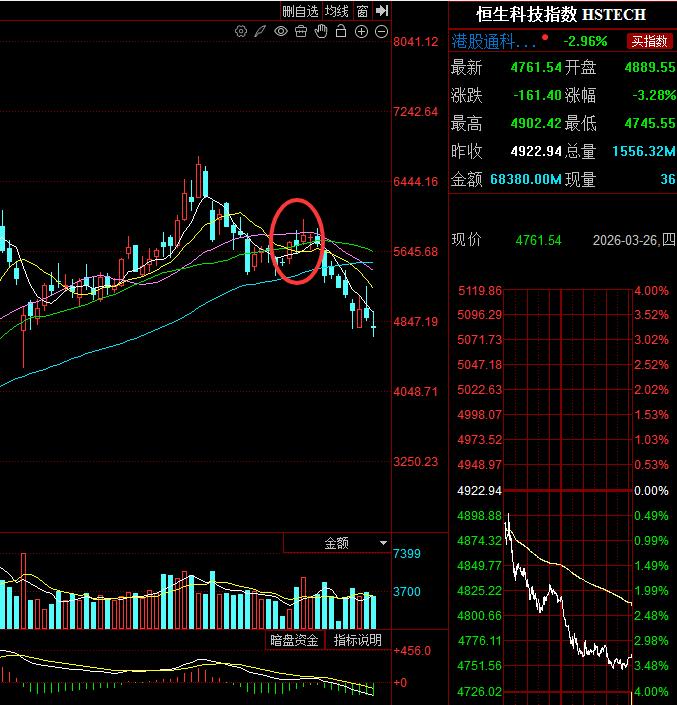This screenshot has height=705, width=677.
Task: Click the 总量 value 1556.32M
Action: click(x=644, y=151)
